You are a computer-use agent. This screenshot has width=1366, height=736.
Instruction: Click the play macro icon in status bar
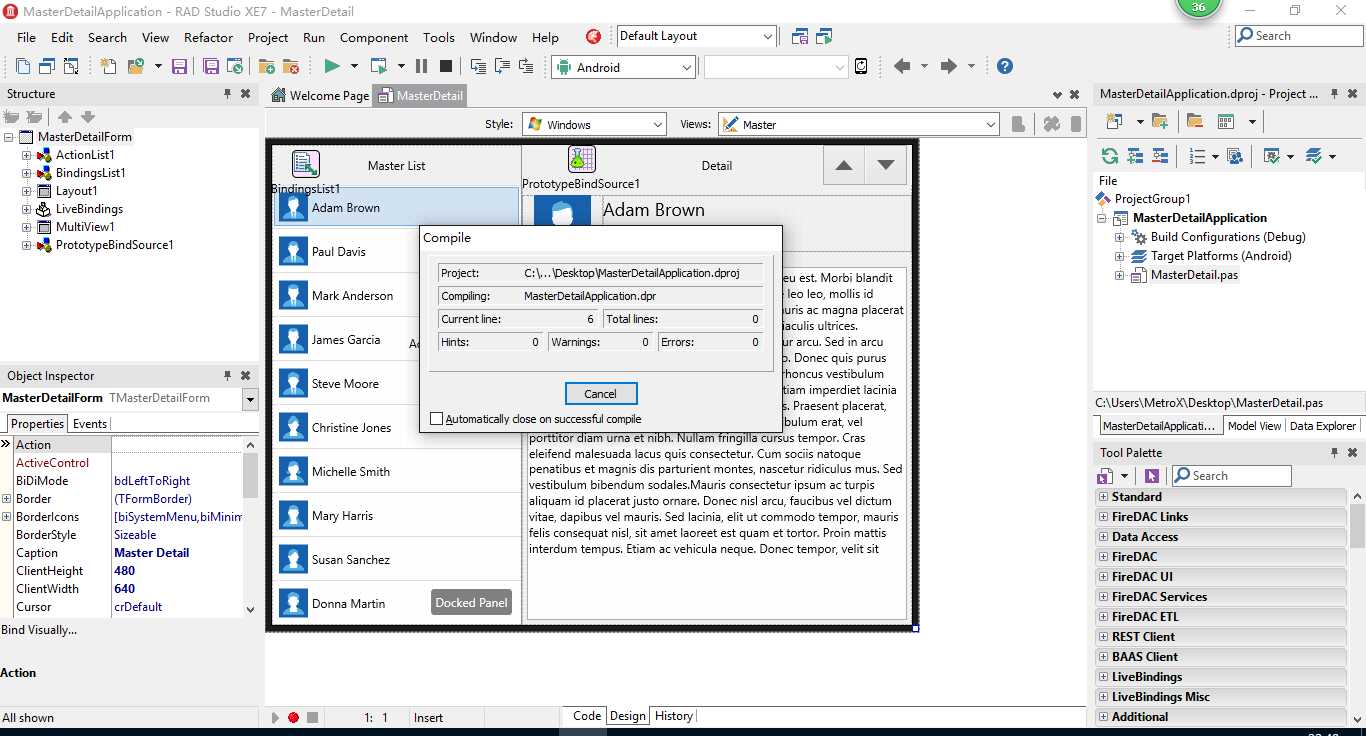coord(275,718)
